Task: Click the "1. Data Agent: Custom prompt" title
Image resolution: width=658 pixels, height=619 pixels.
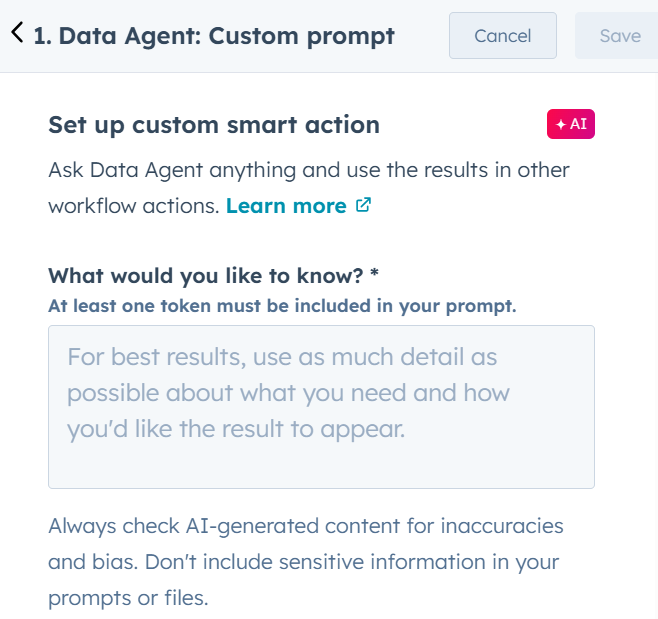Action: [x=214, y=36]
